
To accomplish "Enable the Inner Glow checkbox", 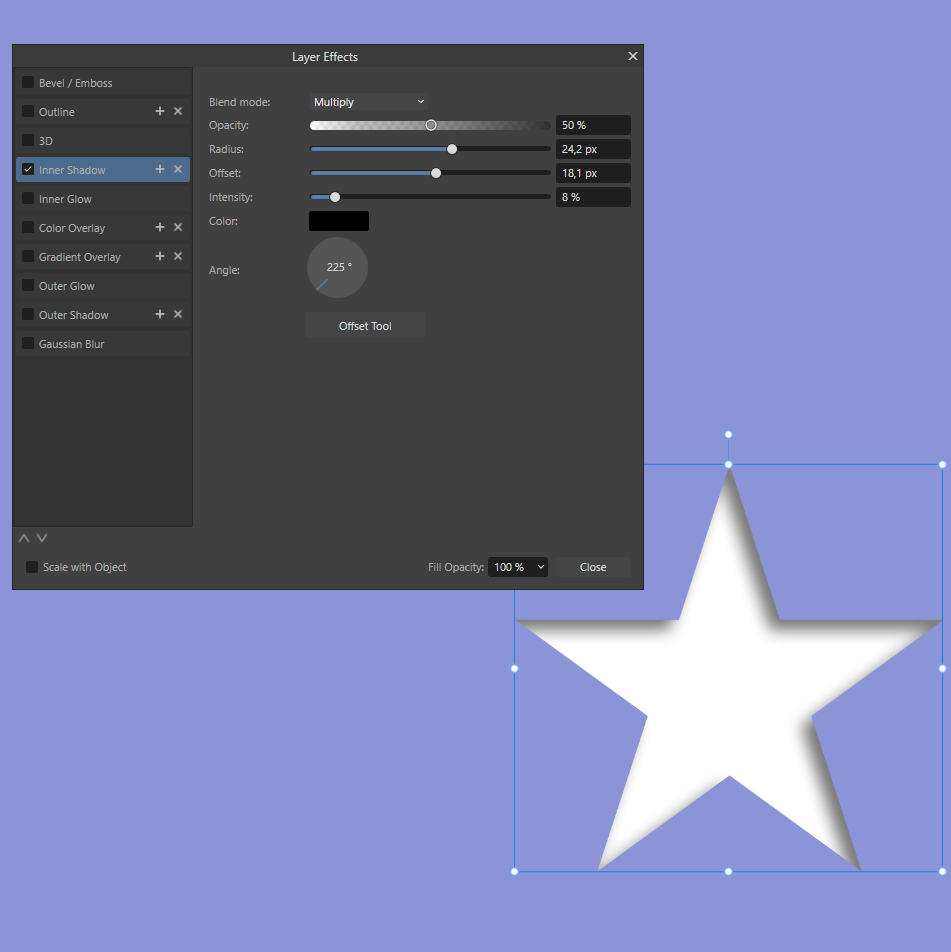I will [28, 199].
